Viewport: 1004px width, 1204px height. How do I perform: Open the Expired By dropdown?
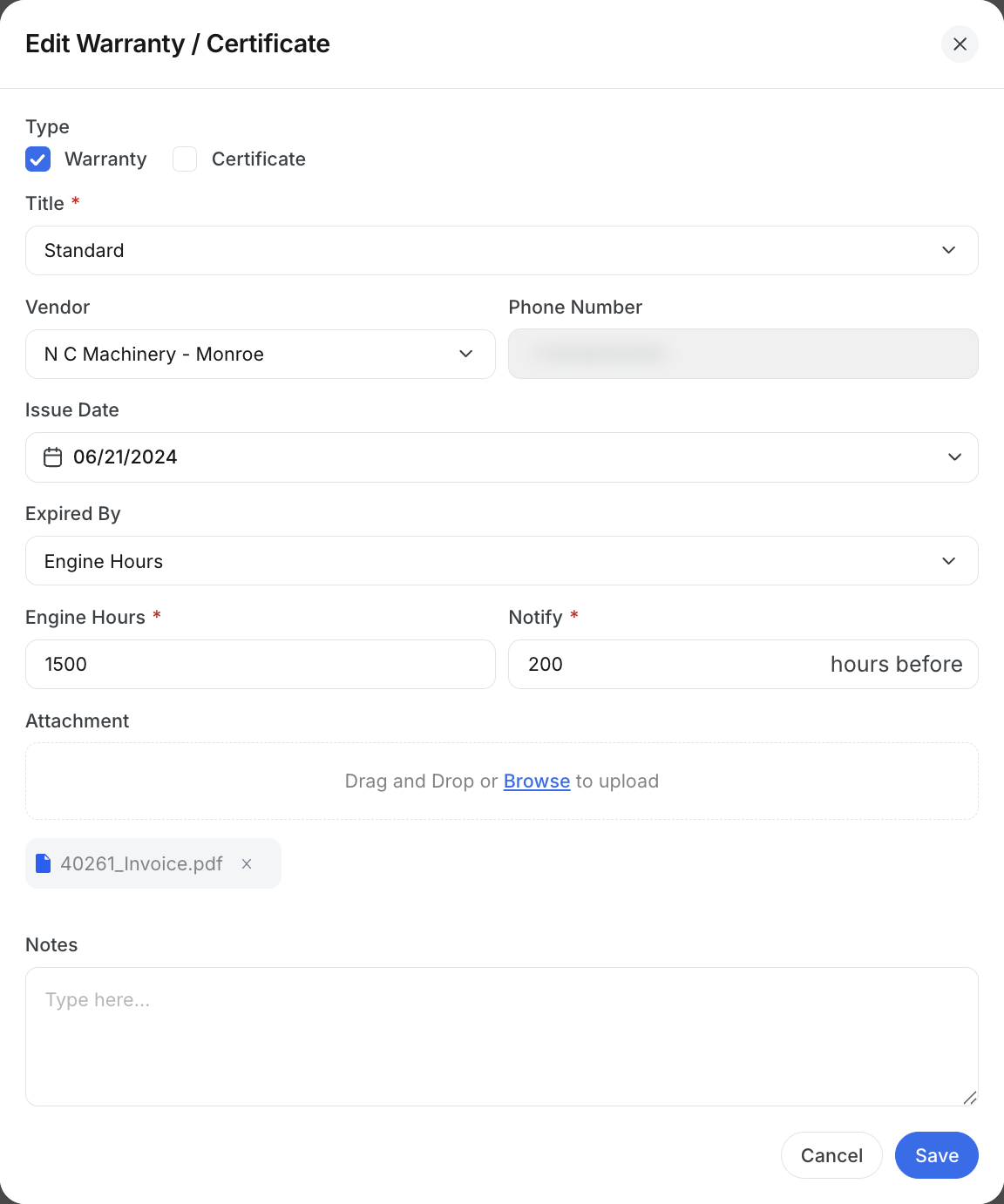tap(502, 561)
